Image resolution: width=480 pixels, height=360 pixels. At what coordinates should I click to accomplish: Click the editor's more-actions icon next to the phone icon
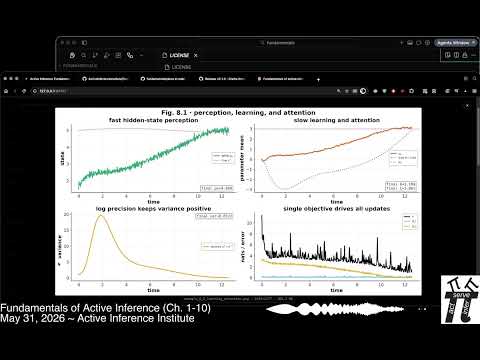coord(141,55)
